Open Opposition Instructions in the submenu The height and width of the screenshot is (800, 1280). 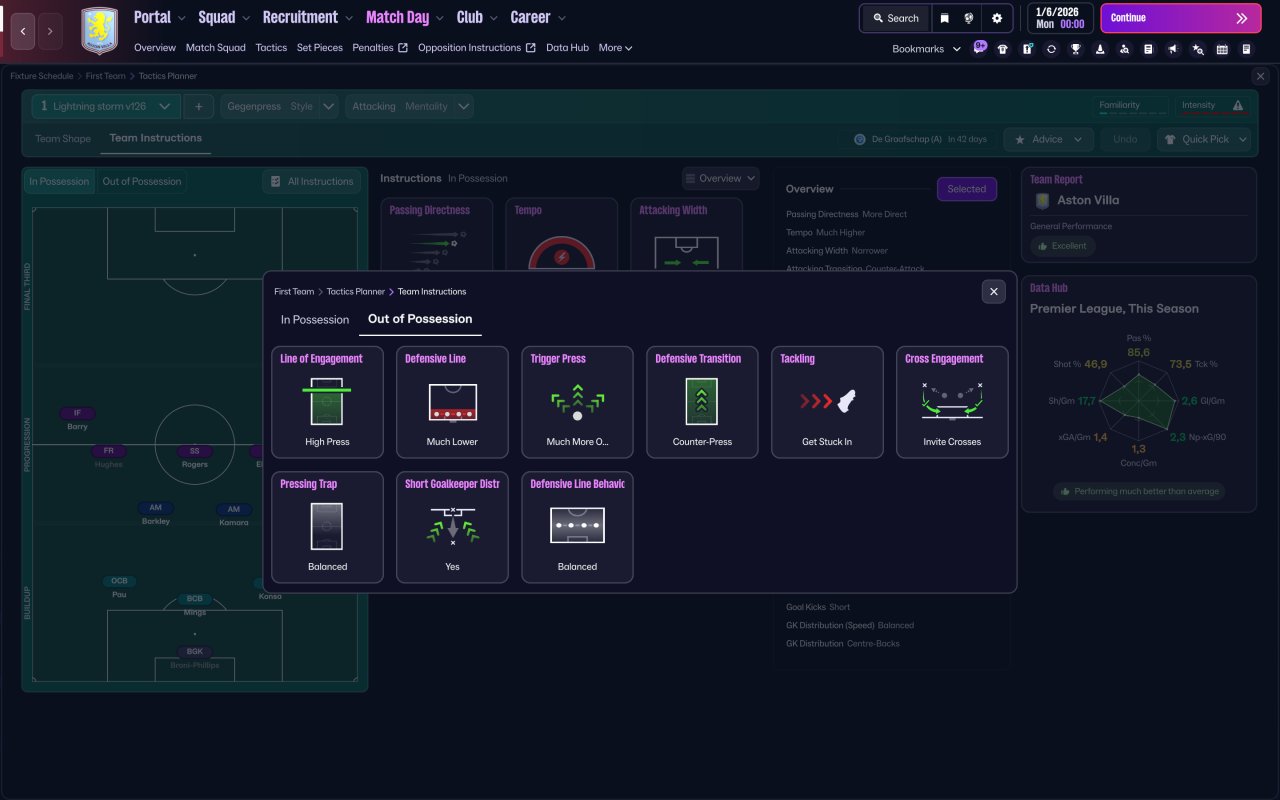point(477,47)
